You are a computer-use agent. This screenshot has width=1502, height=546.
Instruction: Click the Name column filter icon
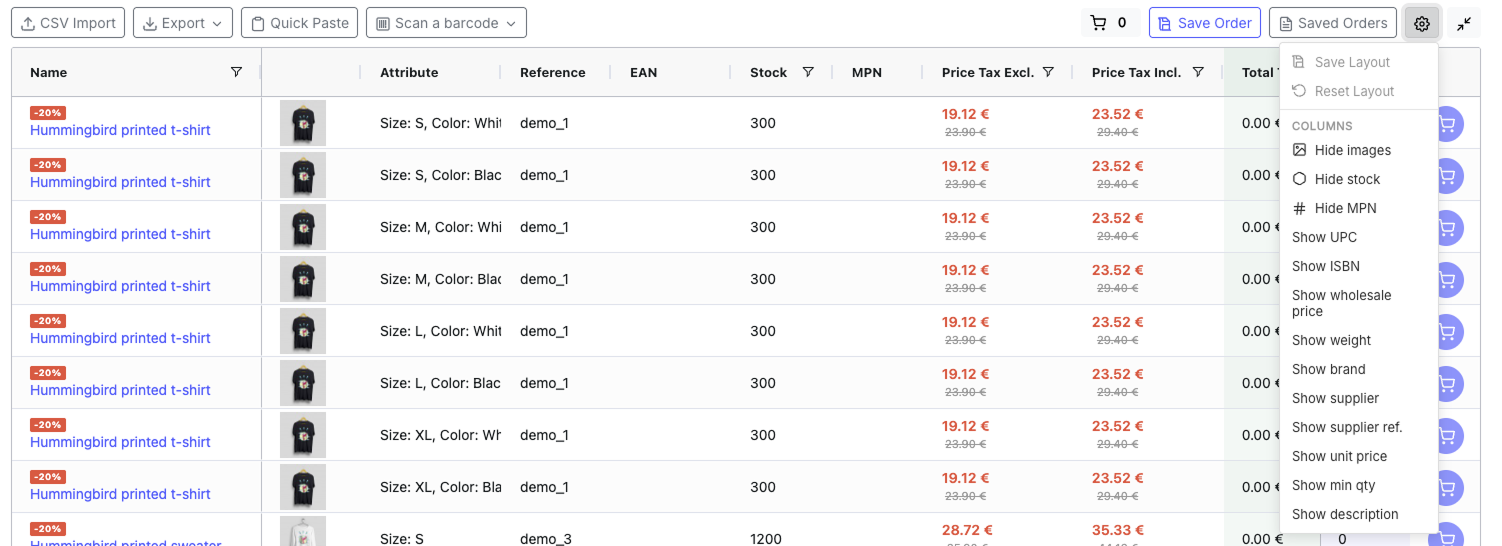(x=236, y=72)
